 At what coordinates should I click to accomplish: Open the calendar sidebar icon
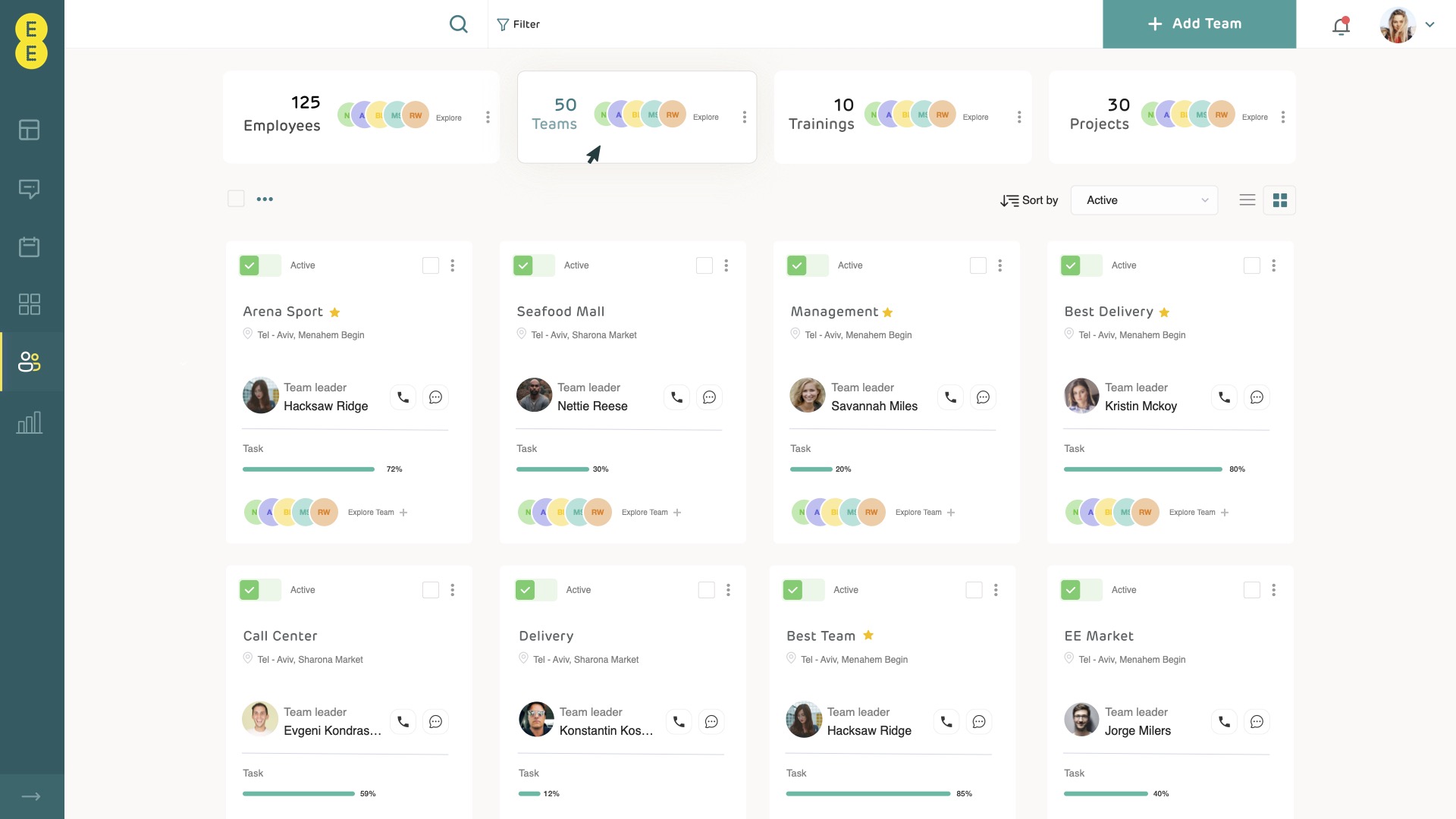pyautogui.click(x=30, y=246)
